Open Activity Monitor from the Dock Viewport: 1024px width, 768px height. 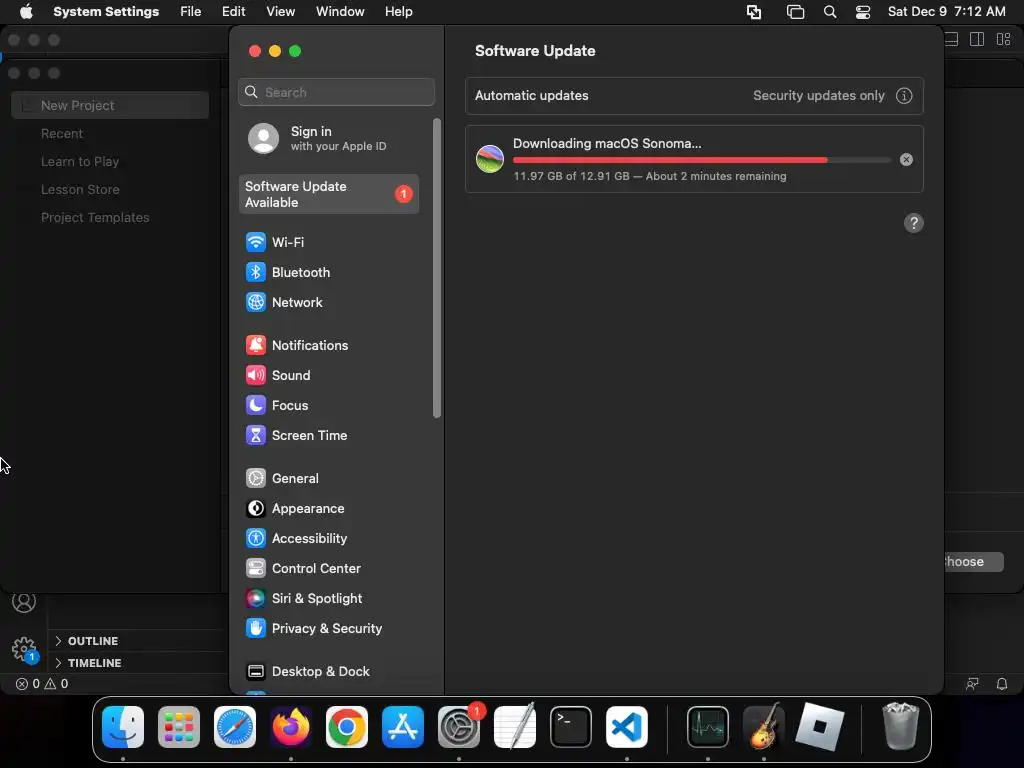tap(708, 727)
